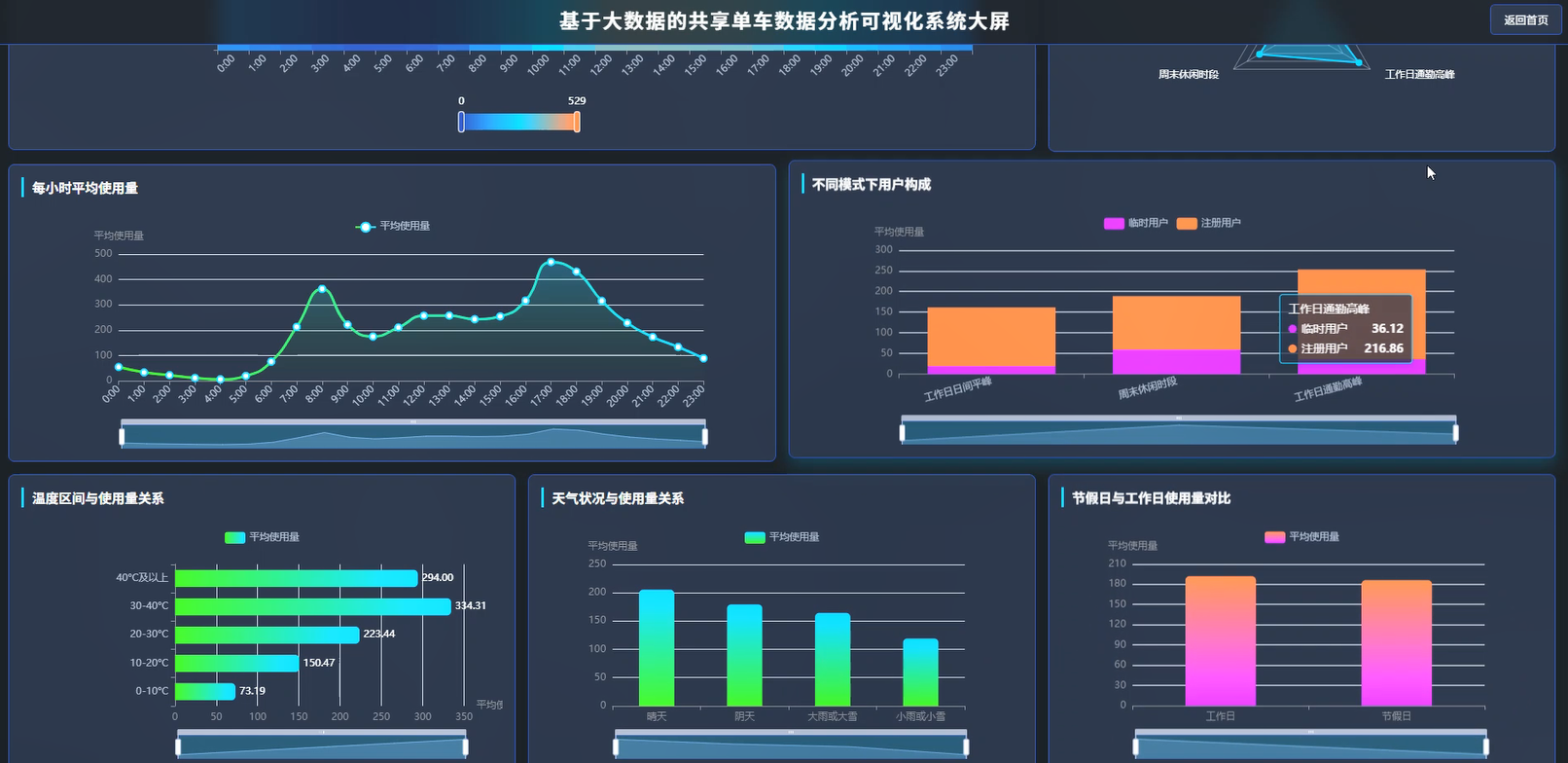1568x763 pixels.
Task: Click the 返回首页 button
Action: point(1525,20)
